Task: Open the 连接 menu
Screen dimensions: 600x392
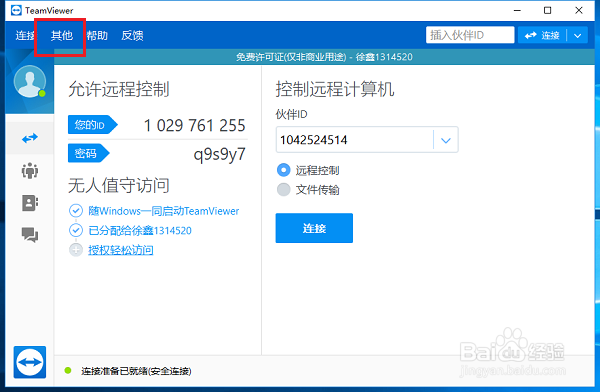Action: 24,35
